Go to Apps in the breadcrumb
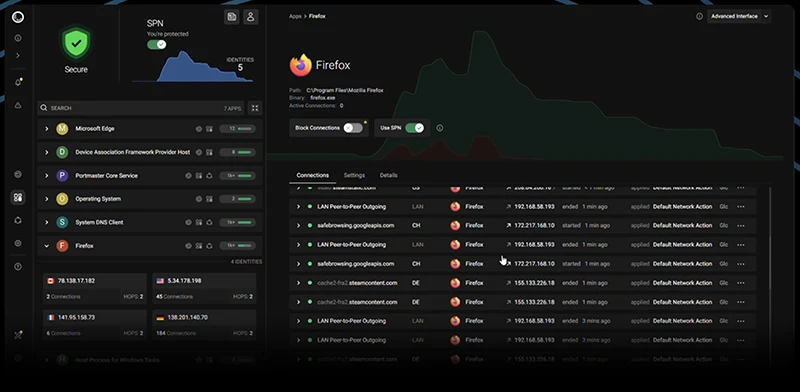The image size is (800, 392). [x=295, y=16]
